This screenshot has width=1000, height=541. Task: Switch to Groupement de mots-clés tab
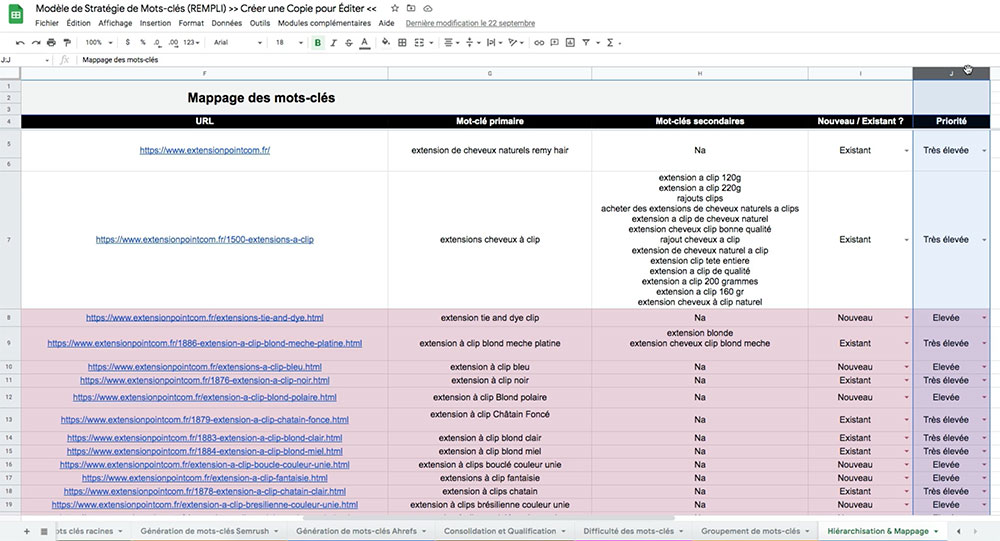[x=755, y=531]
